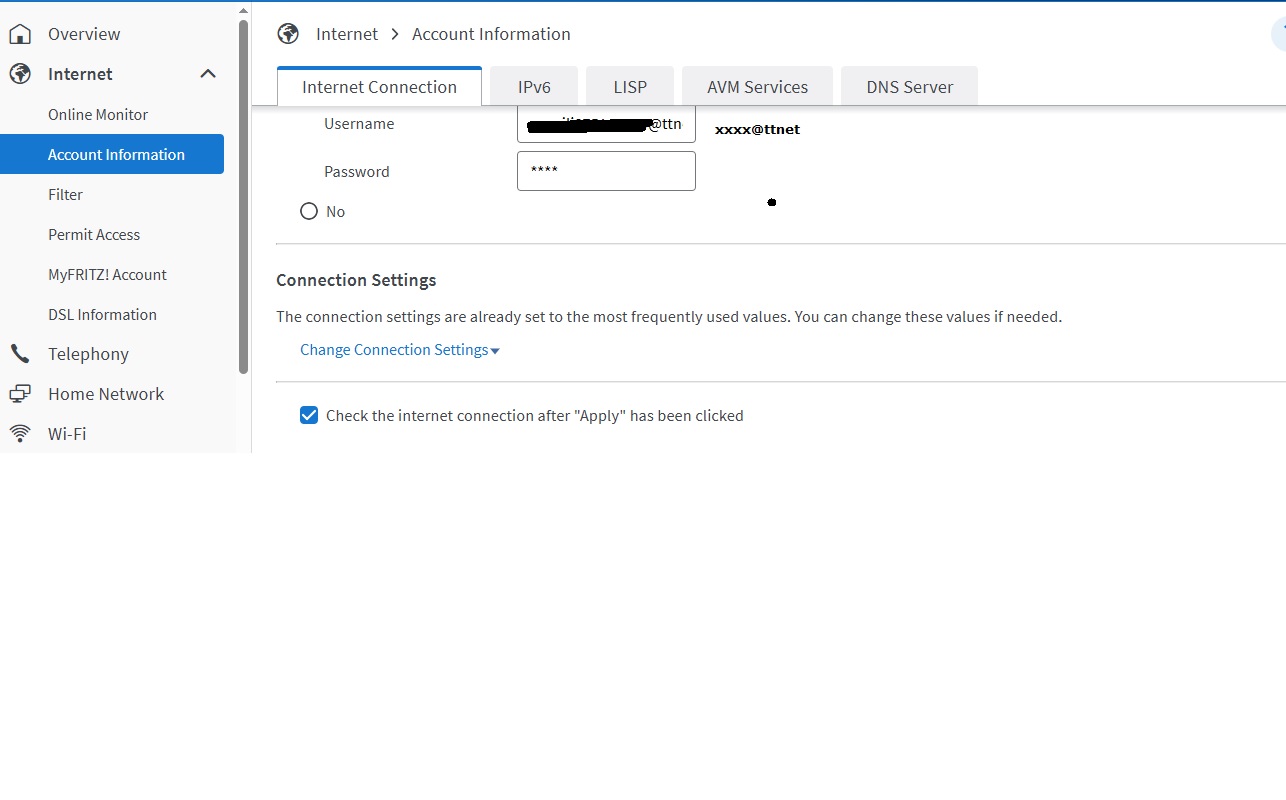Go to AVM Services tab
The width and height of the screenshot is (1286, 800).
coord(757,87)
